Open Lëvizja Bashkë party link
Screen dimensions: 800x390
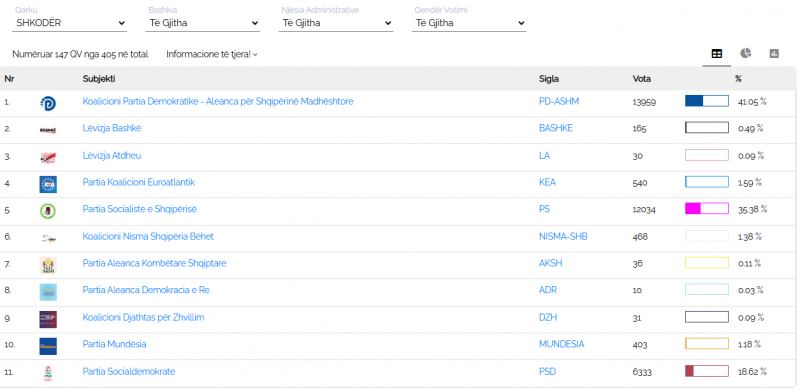click(x=112, y=128)
